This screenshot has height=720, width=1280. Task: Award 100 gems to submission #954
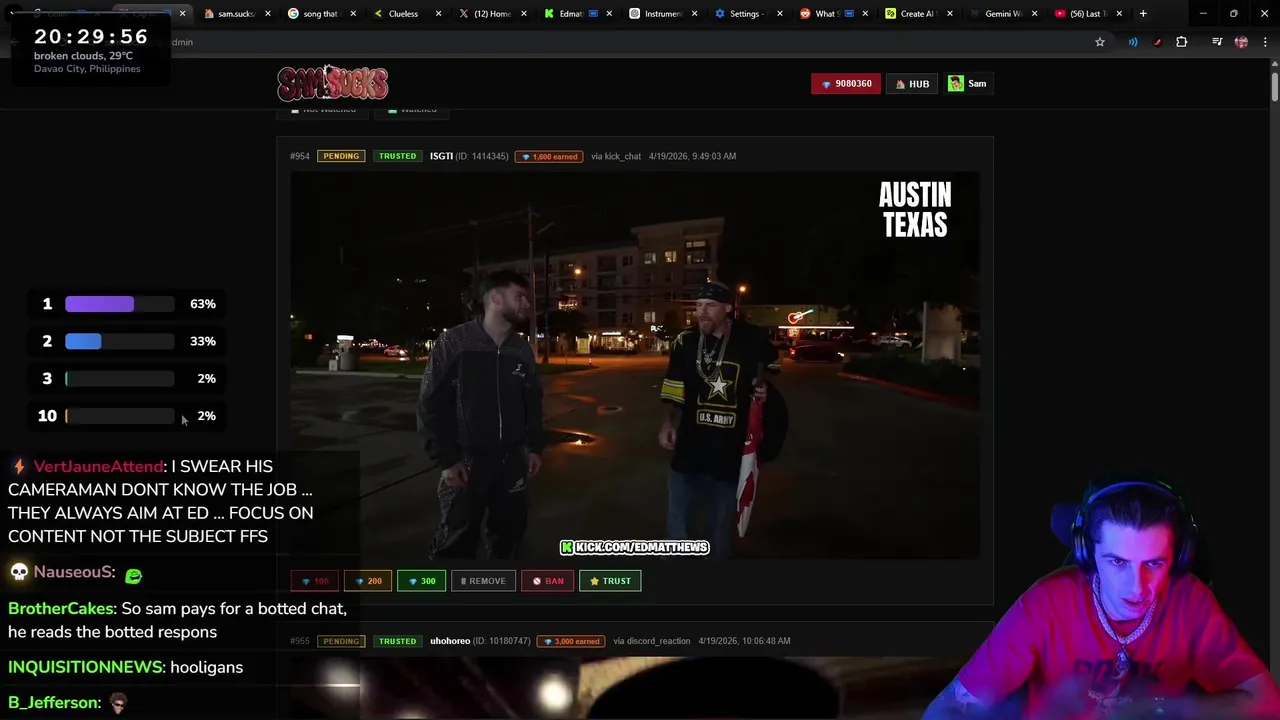click(314, 581)
